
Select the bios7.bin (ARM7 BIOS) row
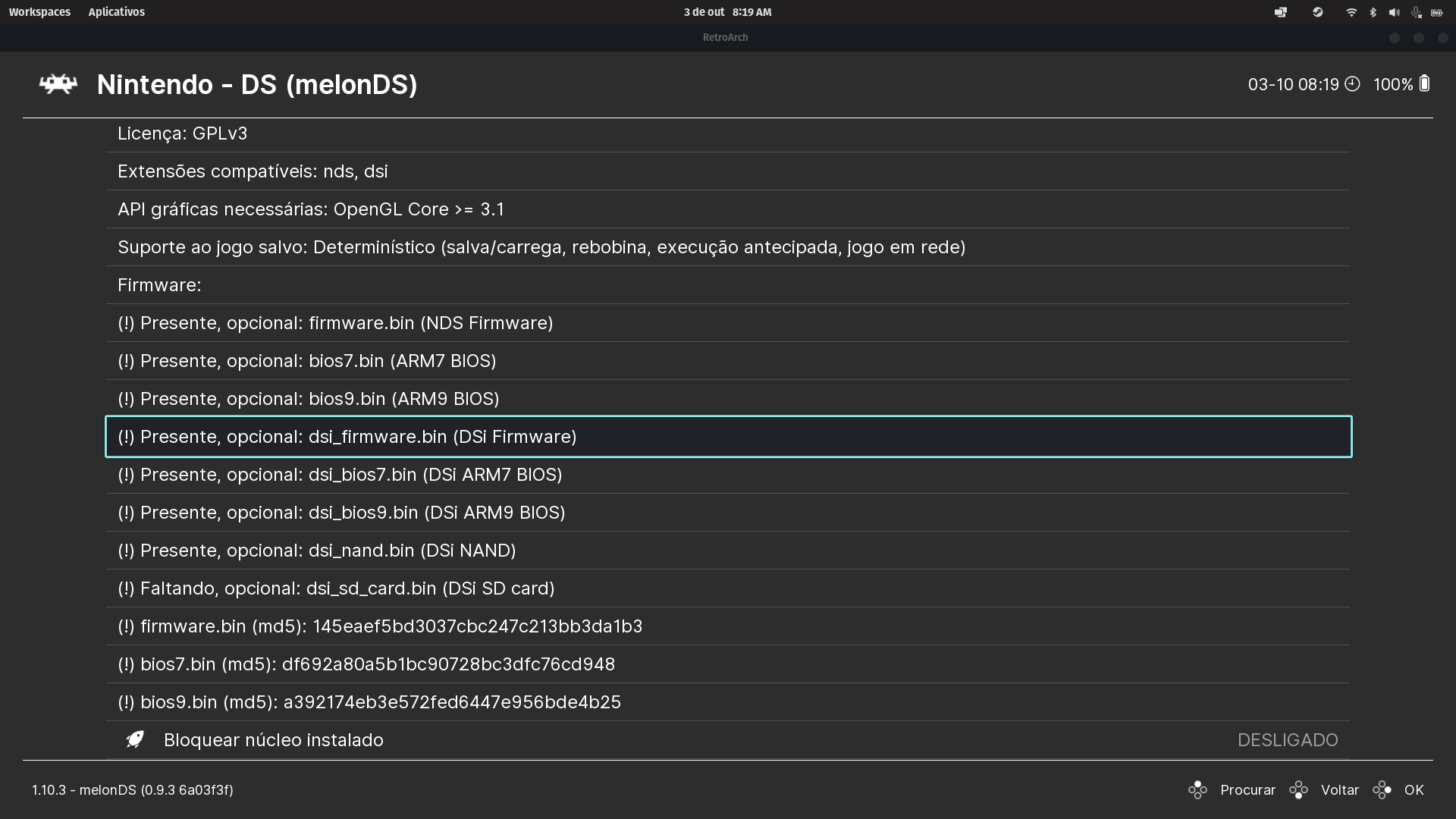point(728,361)
